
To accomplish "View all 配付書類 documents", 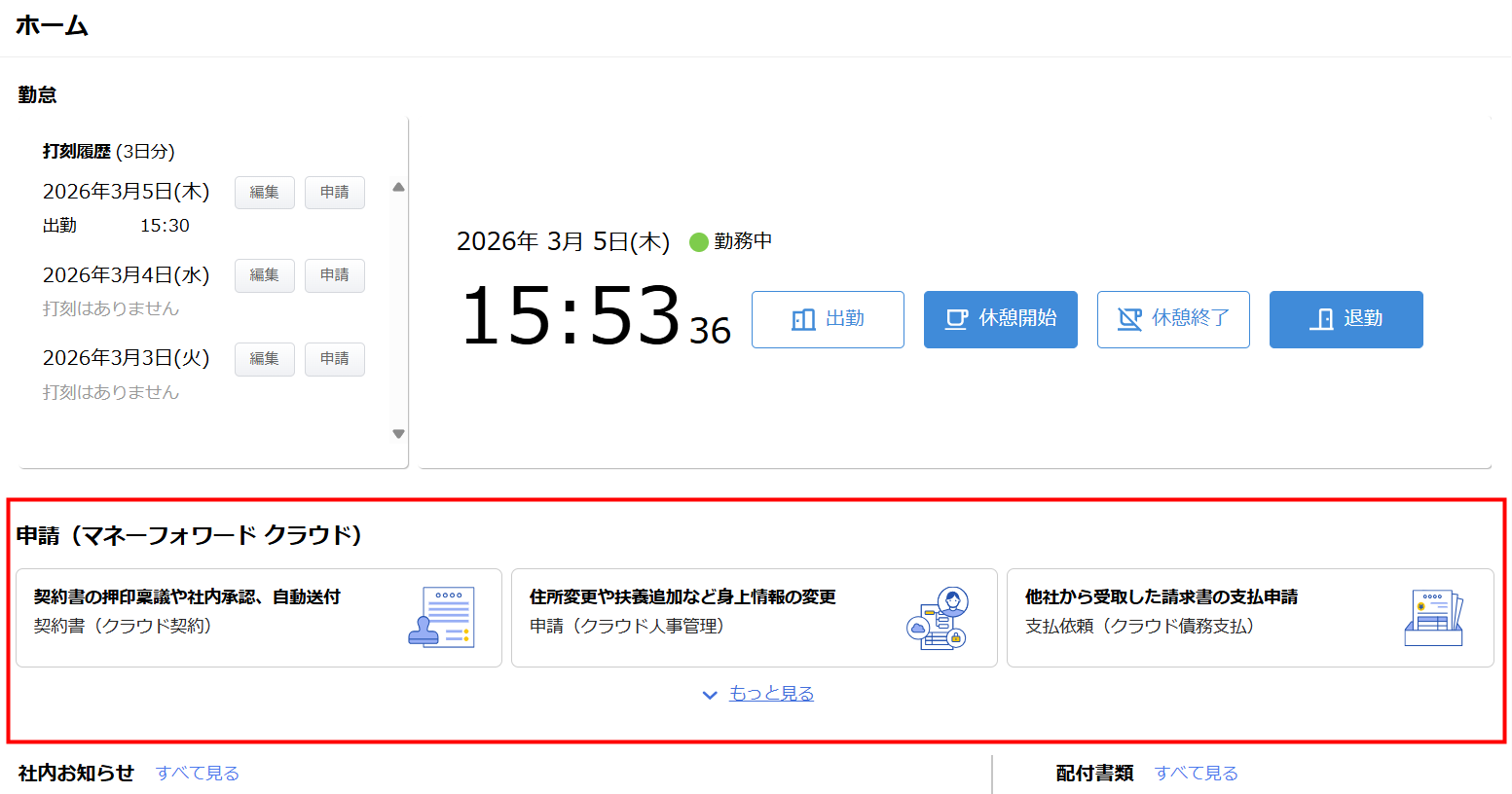I will (x=1196, y=773).
